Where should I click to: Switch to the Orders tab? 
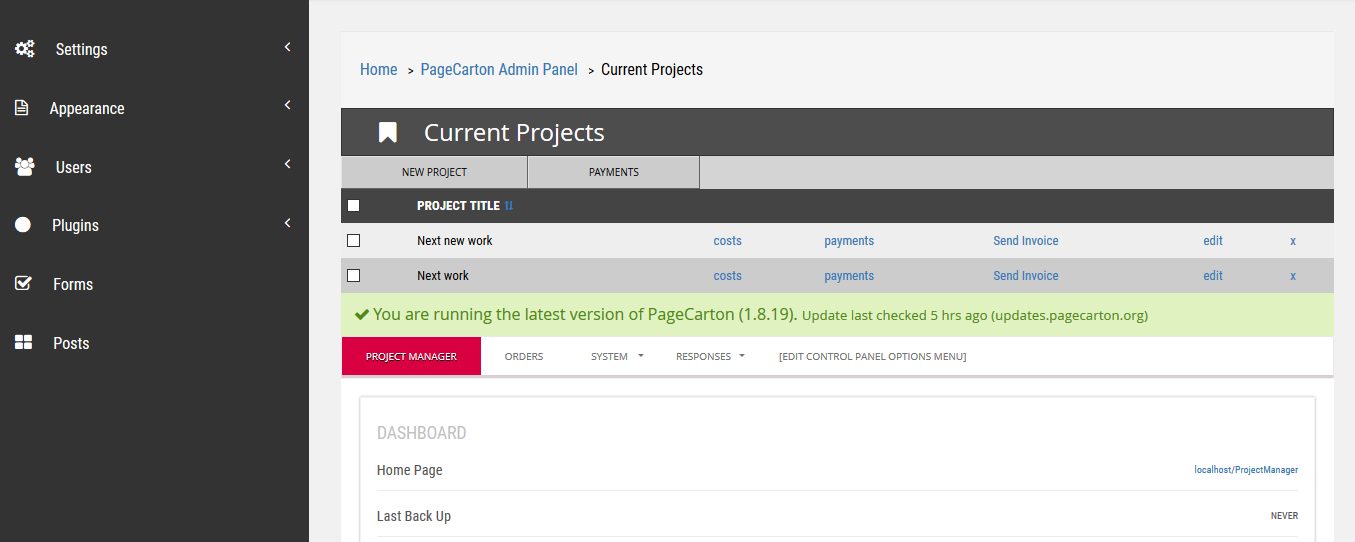pos(524,356)
